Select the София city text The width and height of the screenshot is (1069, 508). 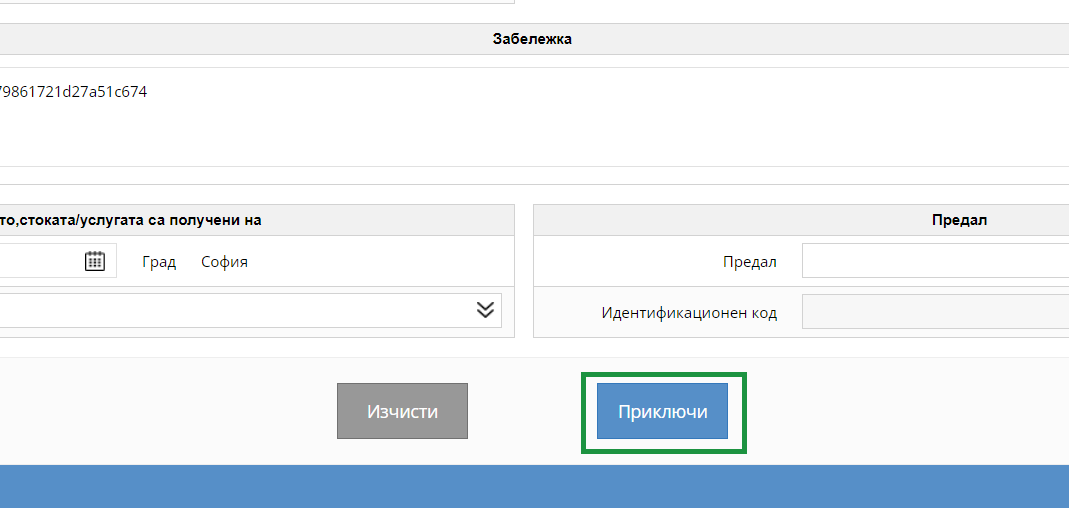[224, 262]
